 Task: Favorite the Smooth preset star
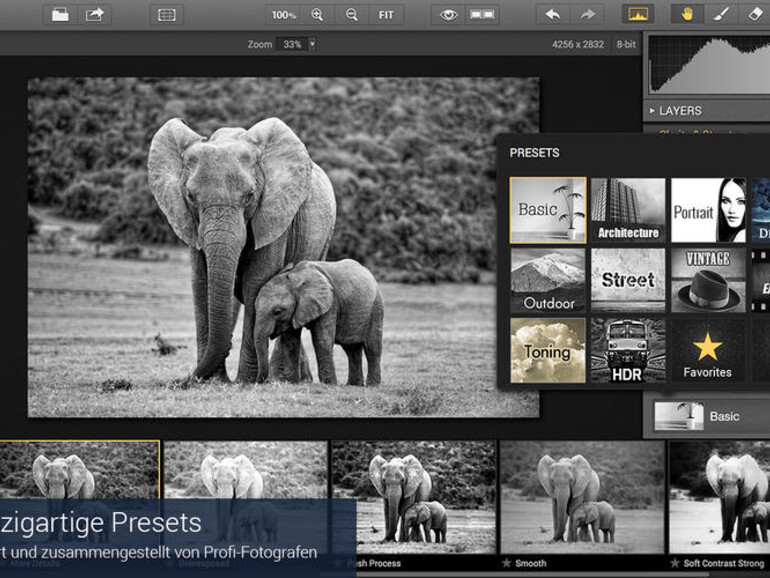[505, 563]
